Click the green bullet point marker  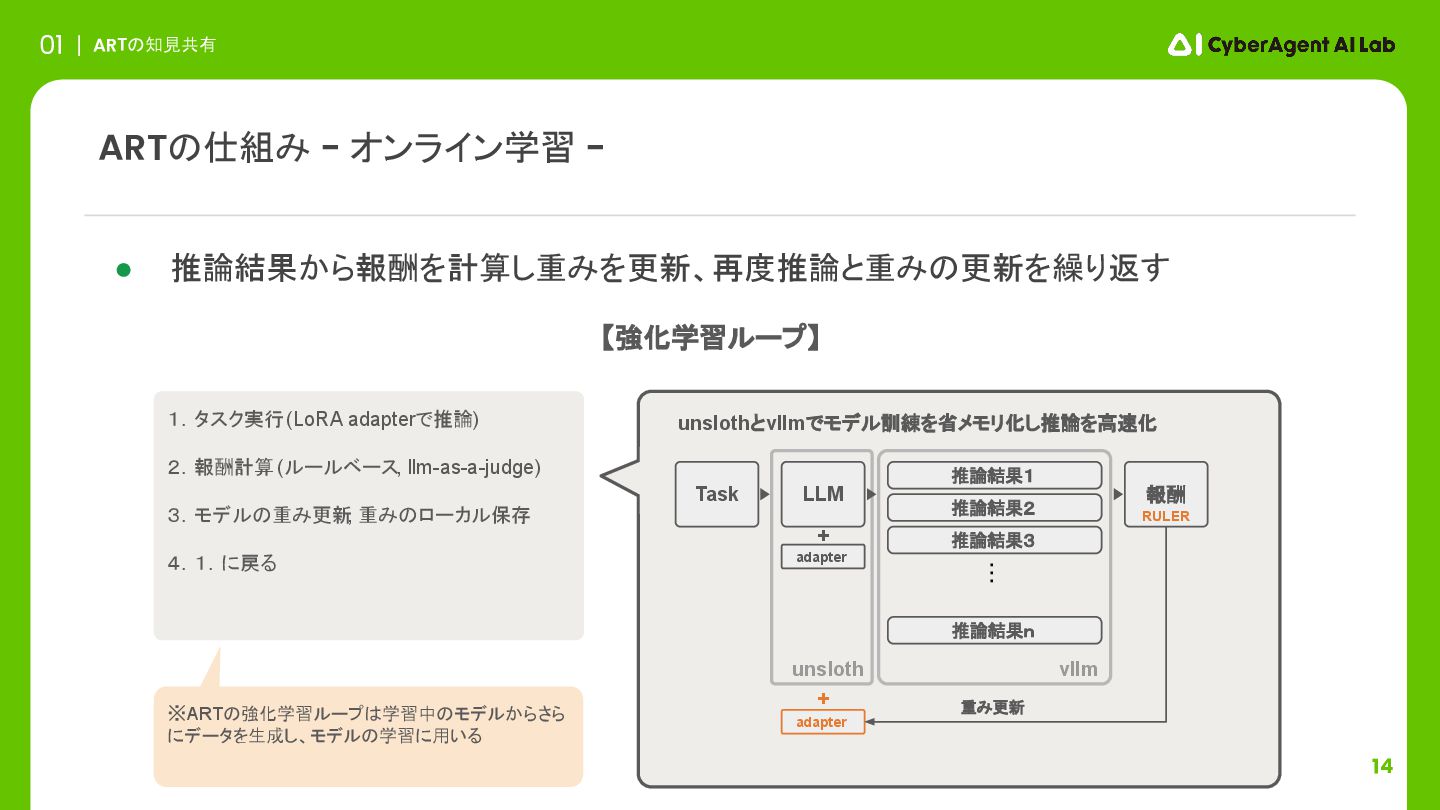(x=124, y=270)
